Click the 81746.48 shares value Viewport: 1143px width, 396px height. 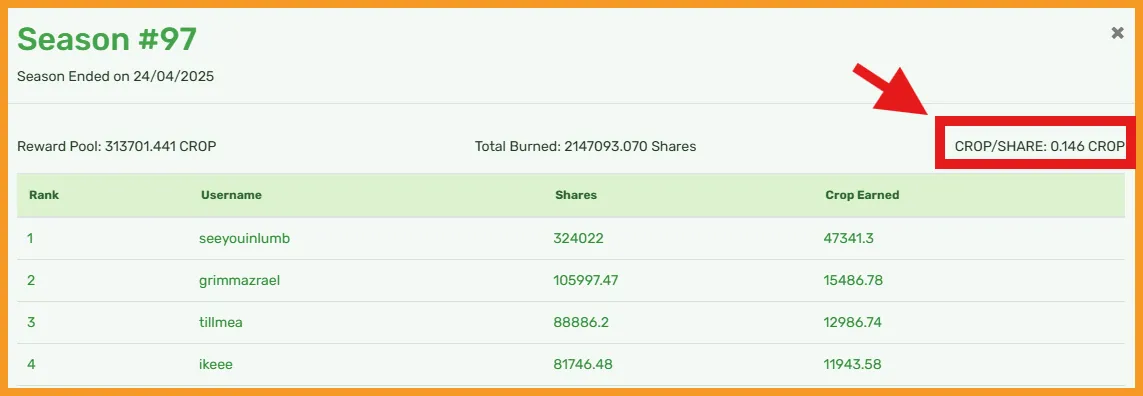(x=582, y=365)
